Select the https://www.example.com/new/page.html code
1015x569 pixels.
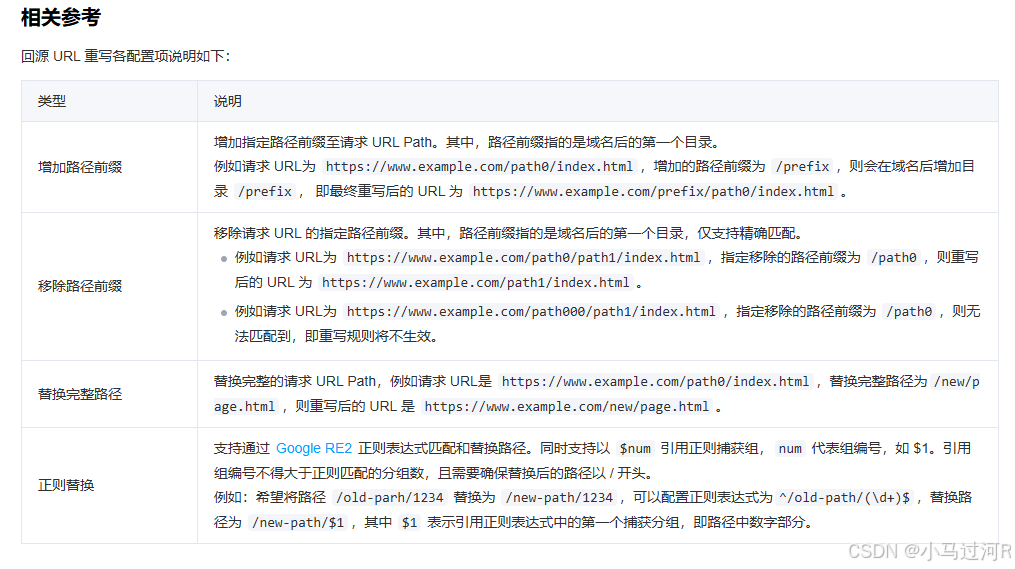[x=566, y=407]
